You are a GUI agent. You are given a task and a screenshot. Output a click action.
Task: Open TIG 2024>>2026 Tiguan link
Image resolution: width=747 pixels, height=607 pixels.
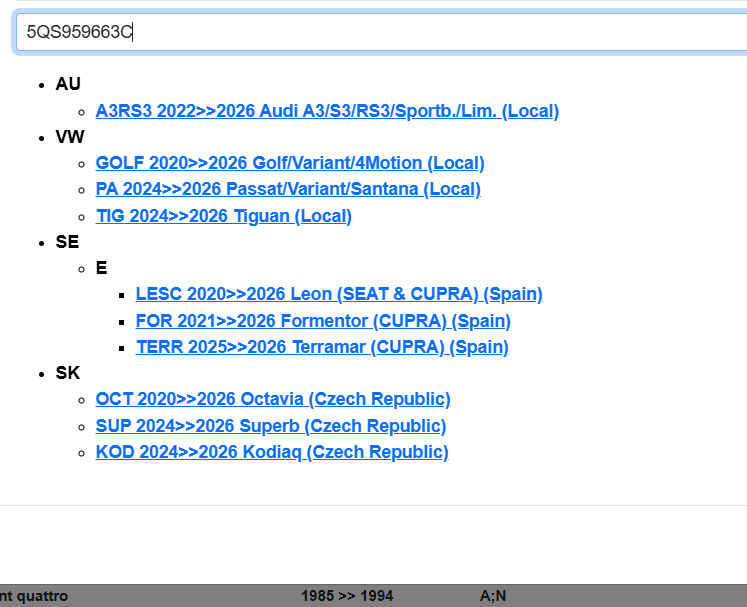(223, 216)
